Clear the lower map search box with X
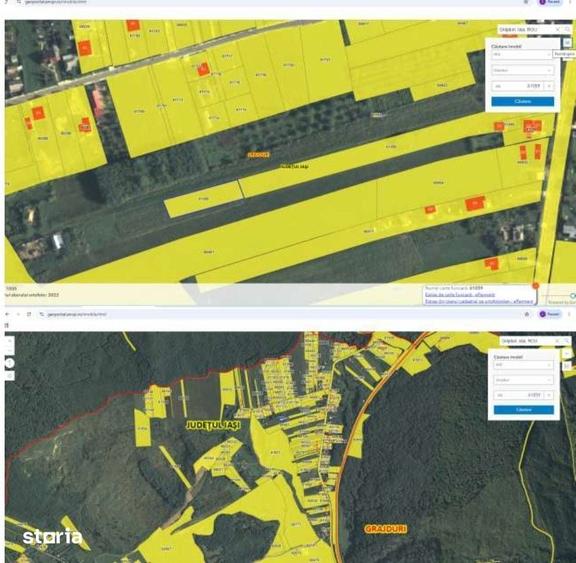This screenshot has height=563, width=576. coord(557,341)
